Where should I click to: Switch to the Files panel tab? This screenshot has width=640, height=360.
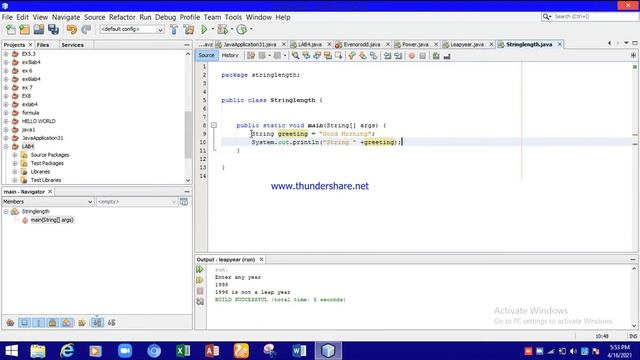pyautogui.click(x=43, y=45)
